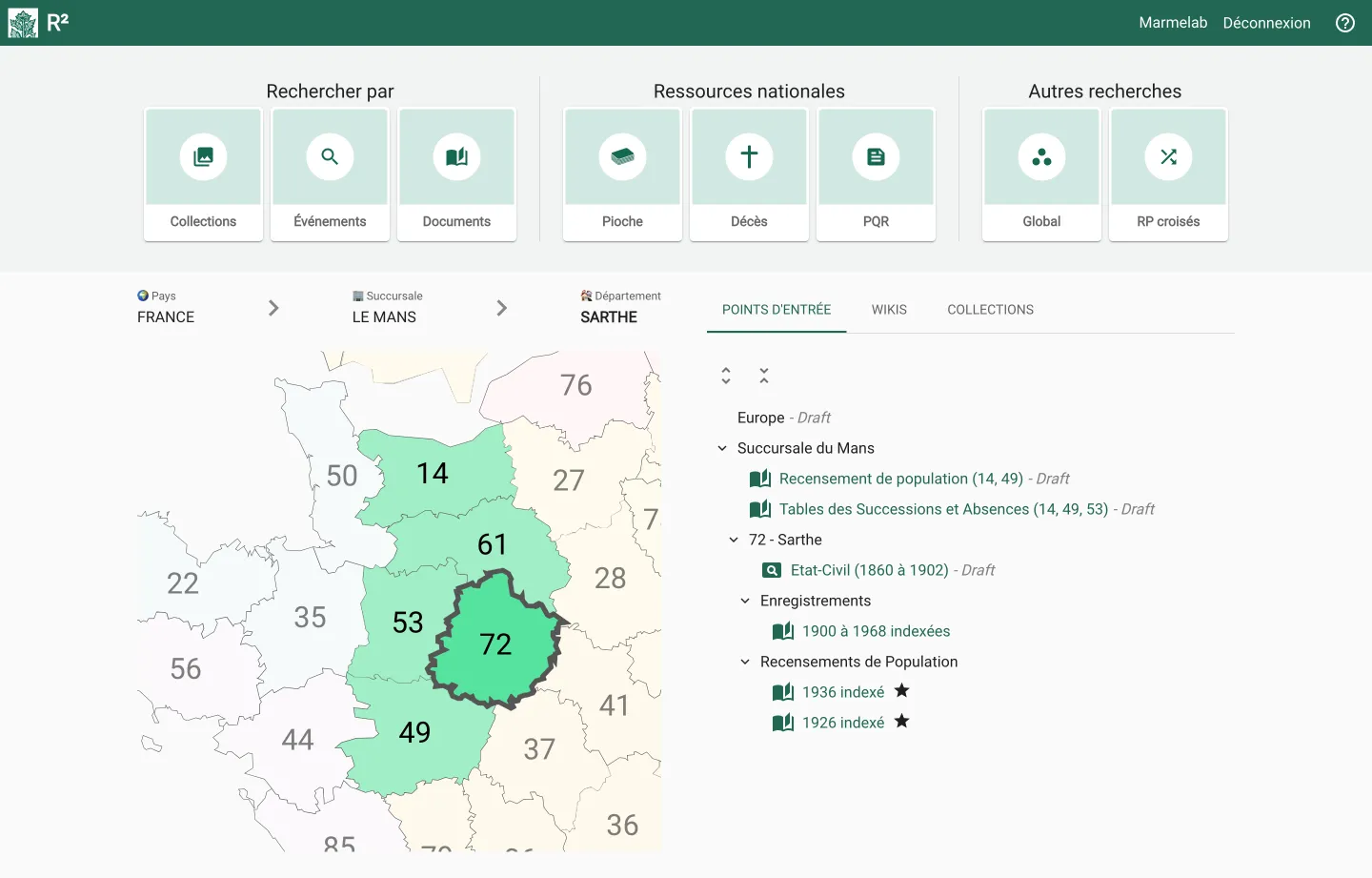This screenshot has width=1372, height=878.
Task: Click the Événements magnifier icon
Action: coord(330,157)
